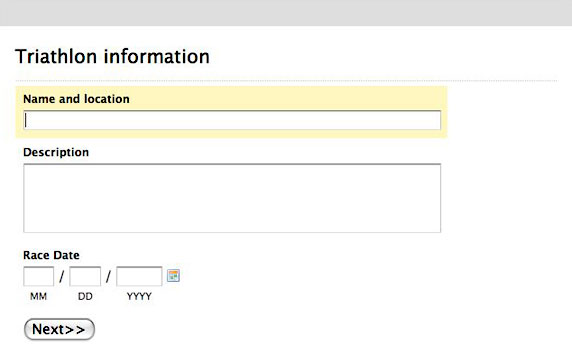This screenshot has width=572, height=364.
Task: Click inside the Description text area
Action: [232, 198]
